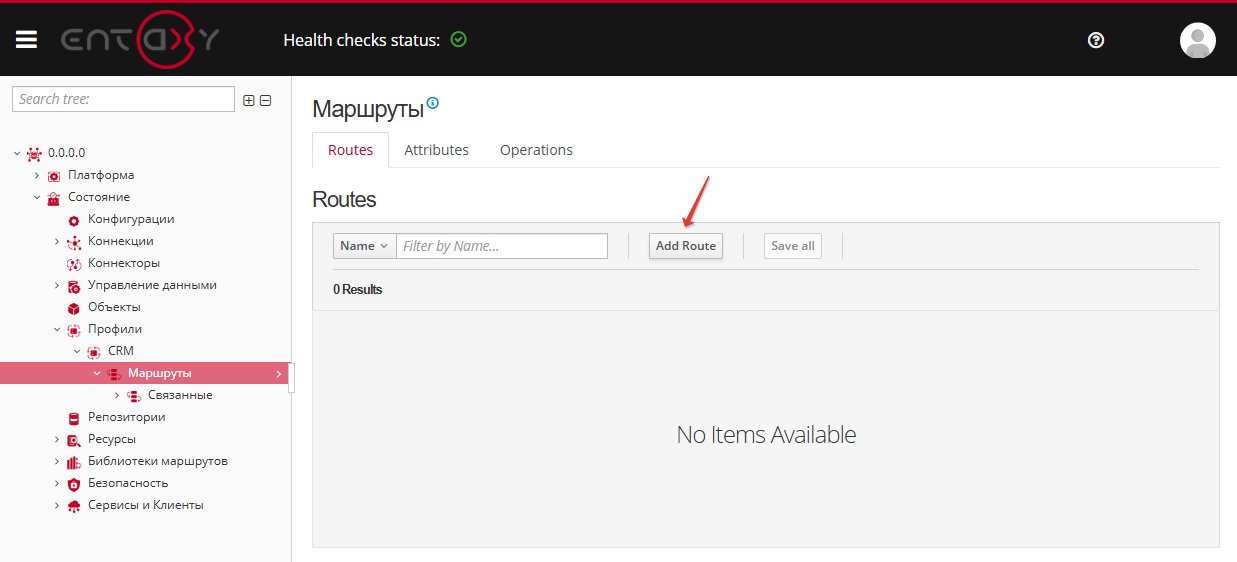The image size is (1237, 562).
Task: Click the Библиотеки маршрутов icon
Action: (x=73, y=462)
